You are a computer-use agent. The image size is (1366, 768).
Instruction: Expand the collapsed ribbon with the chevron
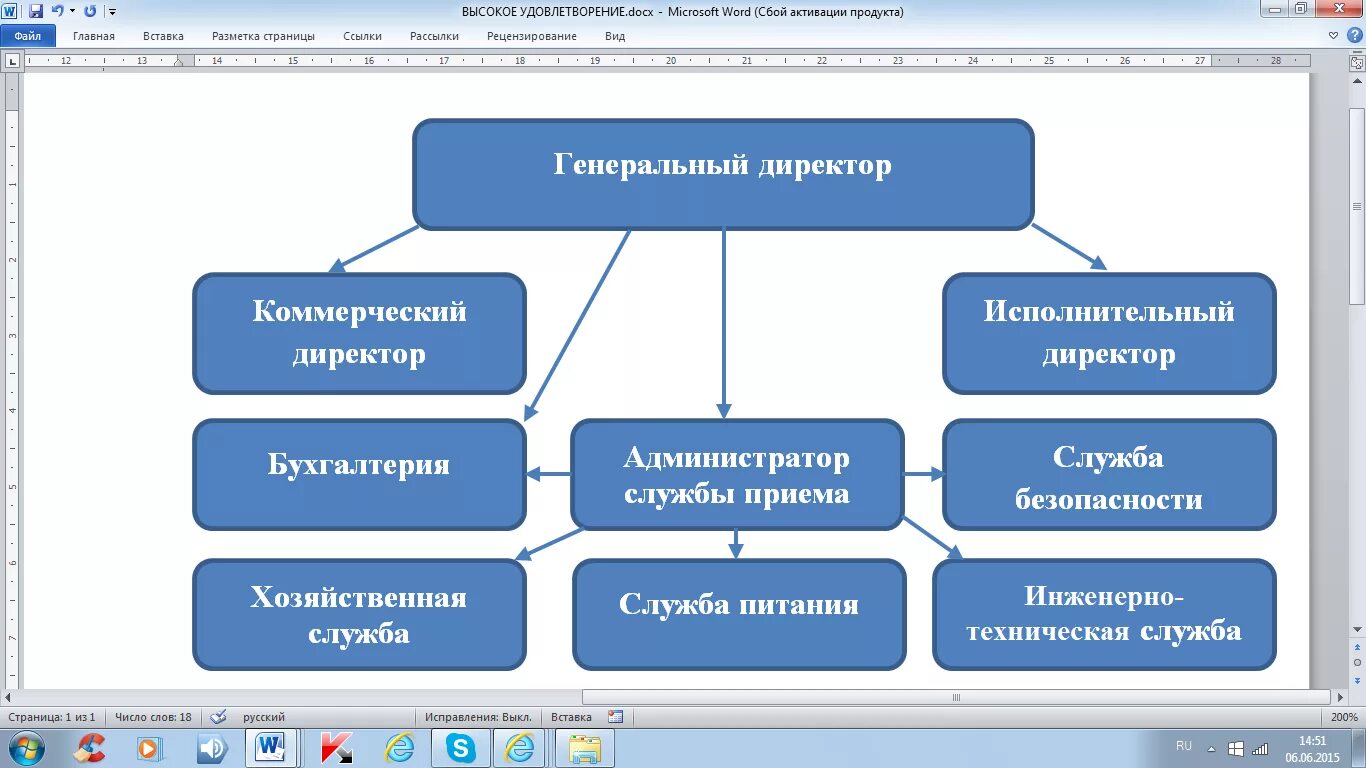point(1334,35)
